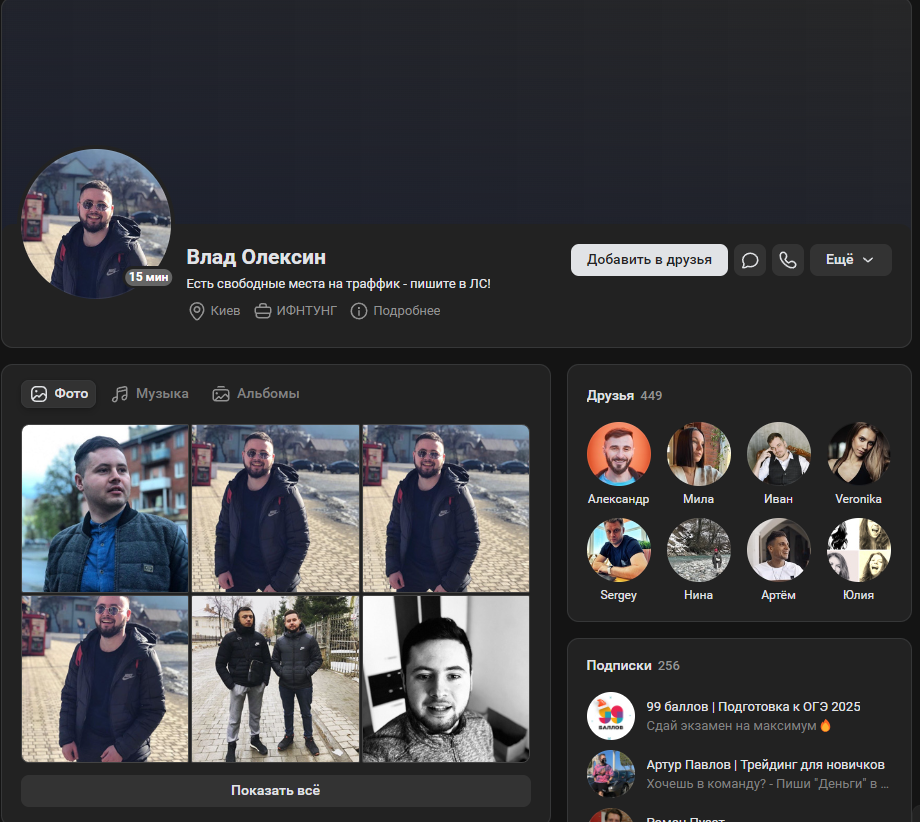Open friend Артём's avatar
Viewport: 920px width, 822px height.
(779, 550)
